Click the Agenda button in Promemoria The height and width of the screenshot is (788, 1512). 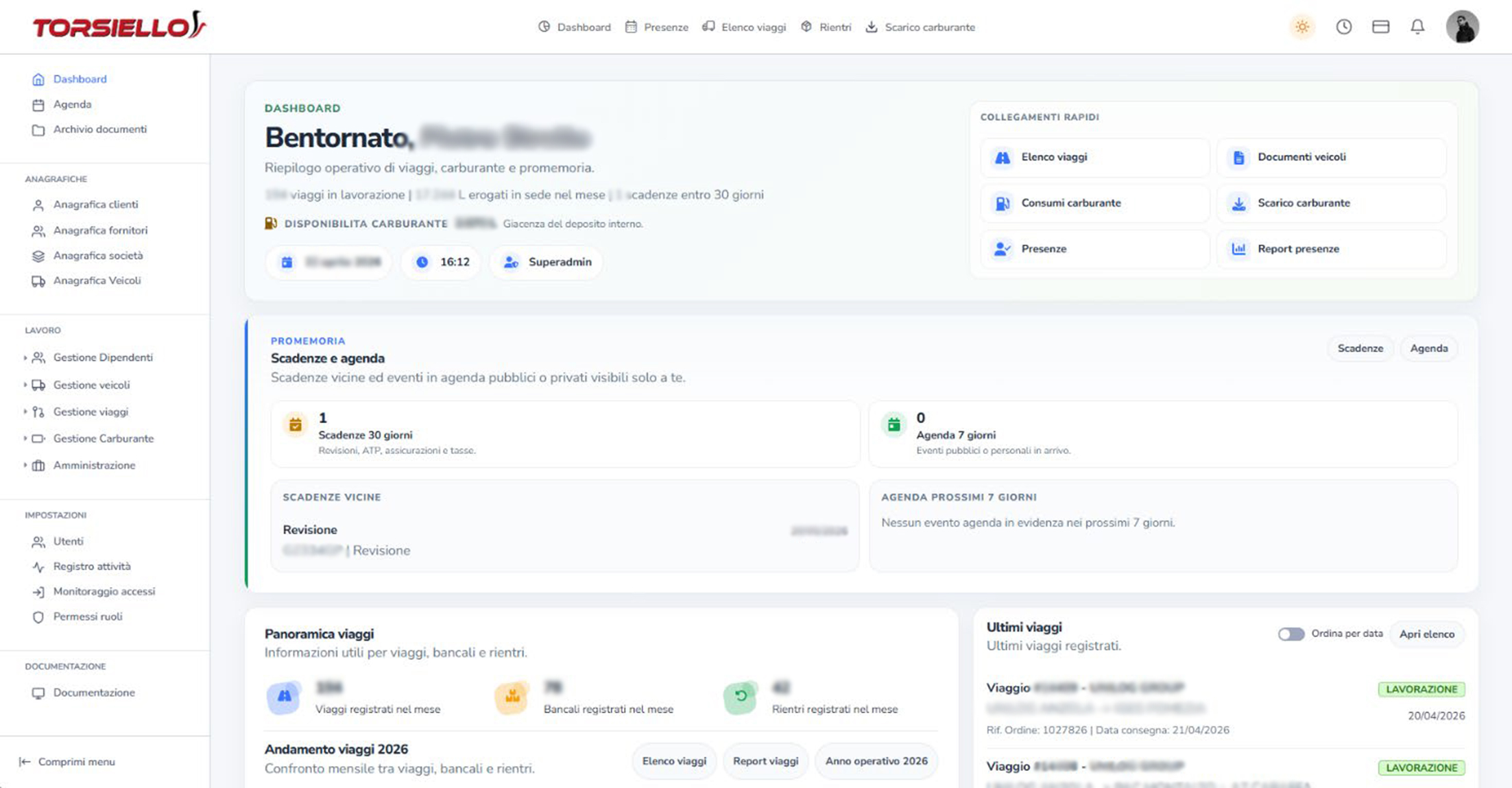[1428, 348]
